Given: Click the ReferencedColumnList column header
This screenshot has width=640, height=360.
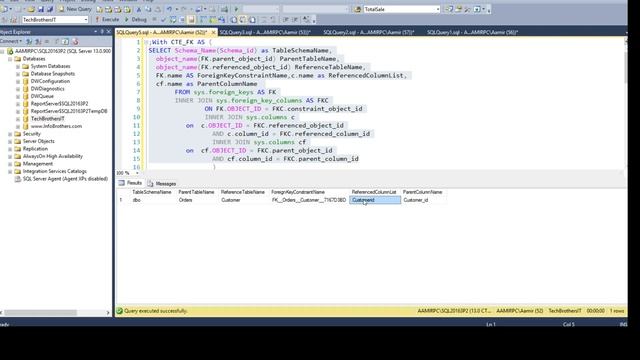Looking at the screenshot, I should pyautogui.click(x=374, y=192).
